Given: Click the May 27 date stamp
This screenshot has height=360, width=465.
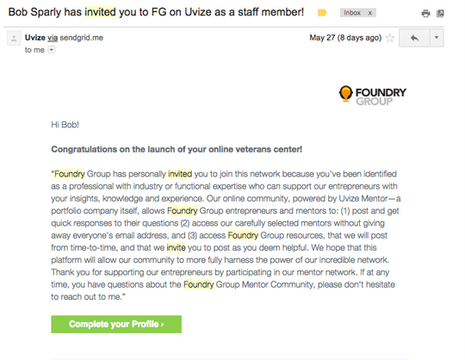Looking at the screenshot, I should [345, 38].
